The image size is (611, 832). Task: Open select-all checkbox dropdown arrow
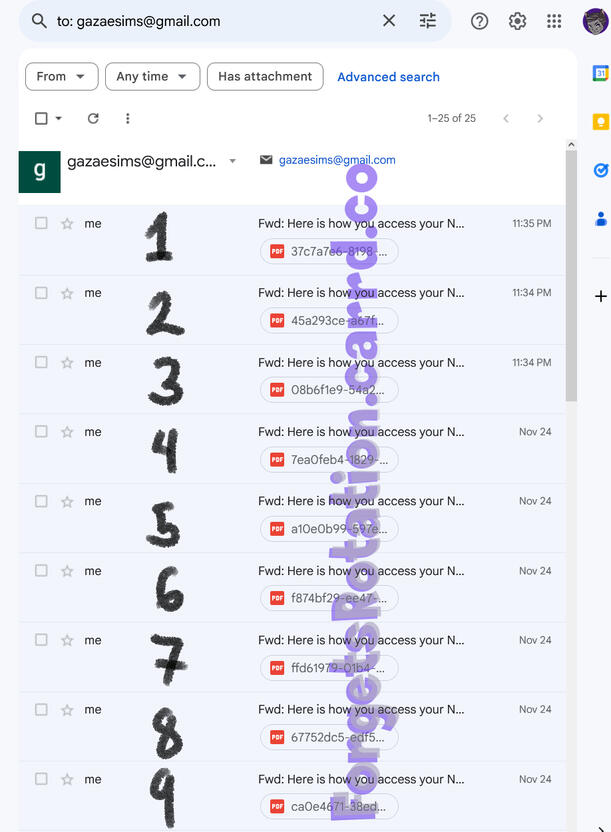coord(59,118)
